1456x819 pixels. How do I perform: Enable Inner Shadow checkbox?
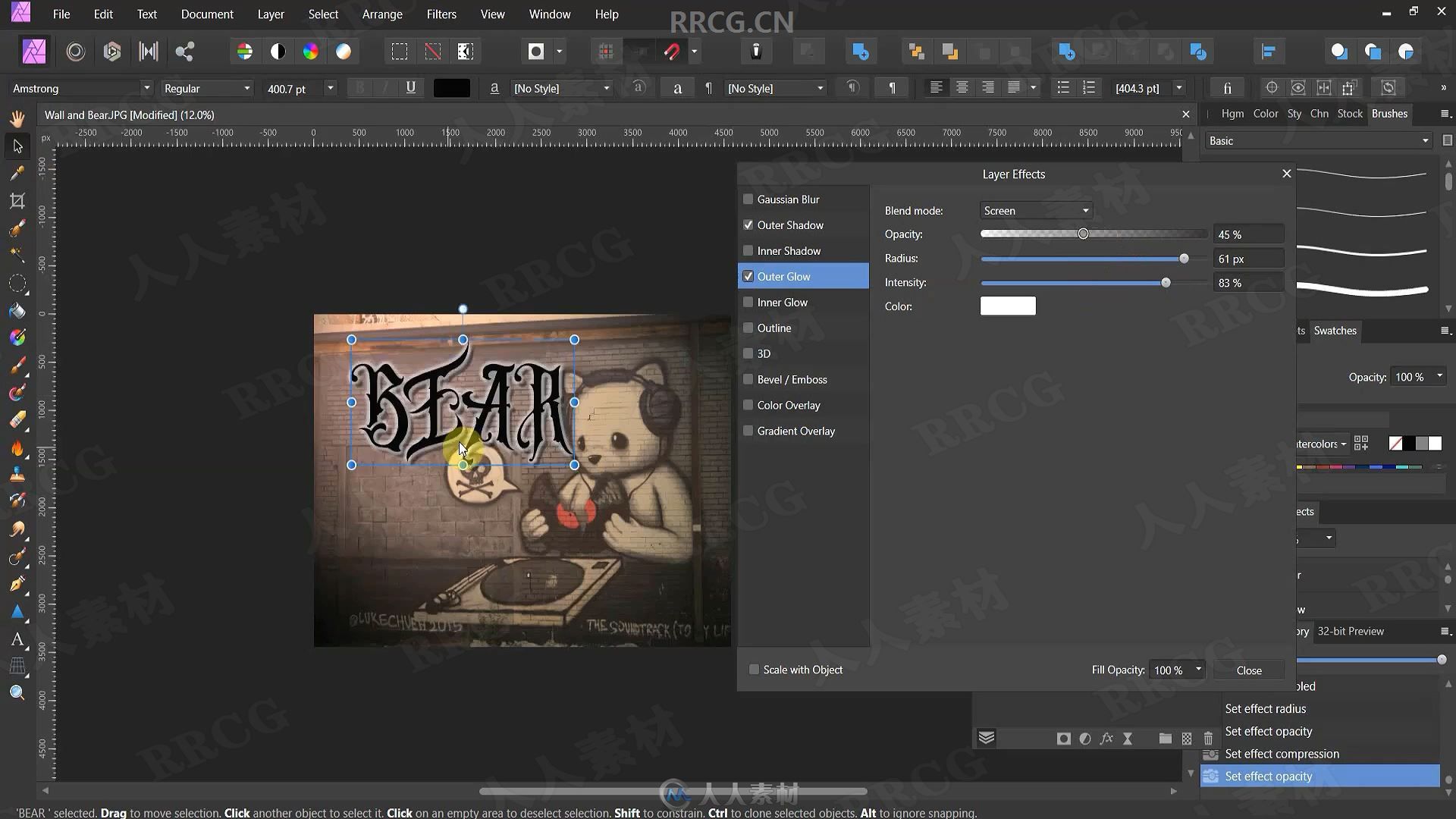click(x=748, y=251)
